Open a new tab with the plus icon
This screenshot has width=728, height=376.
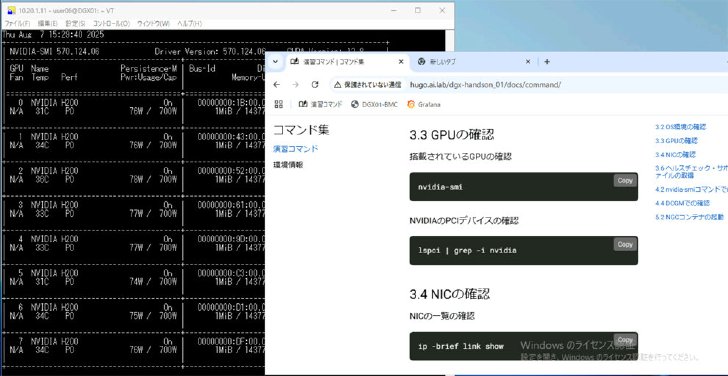click(547, 62)
